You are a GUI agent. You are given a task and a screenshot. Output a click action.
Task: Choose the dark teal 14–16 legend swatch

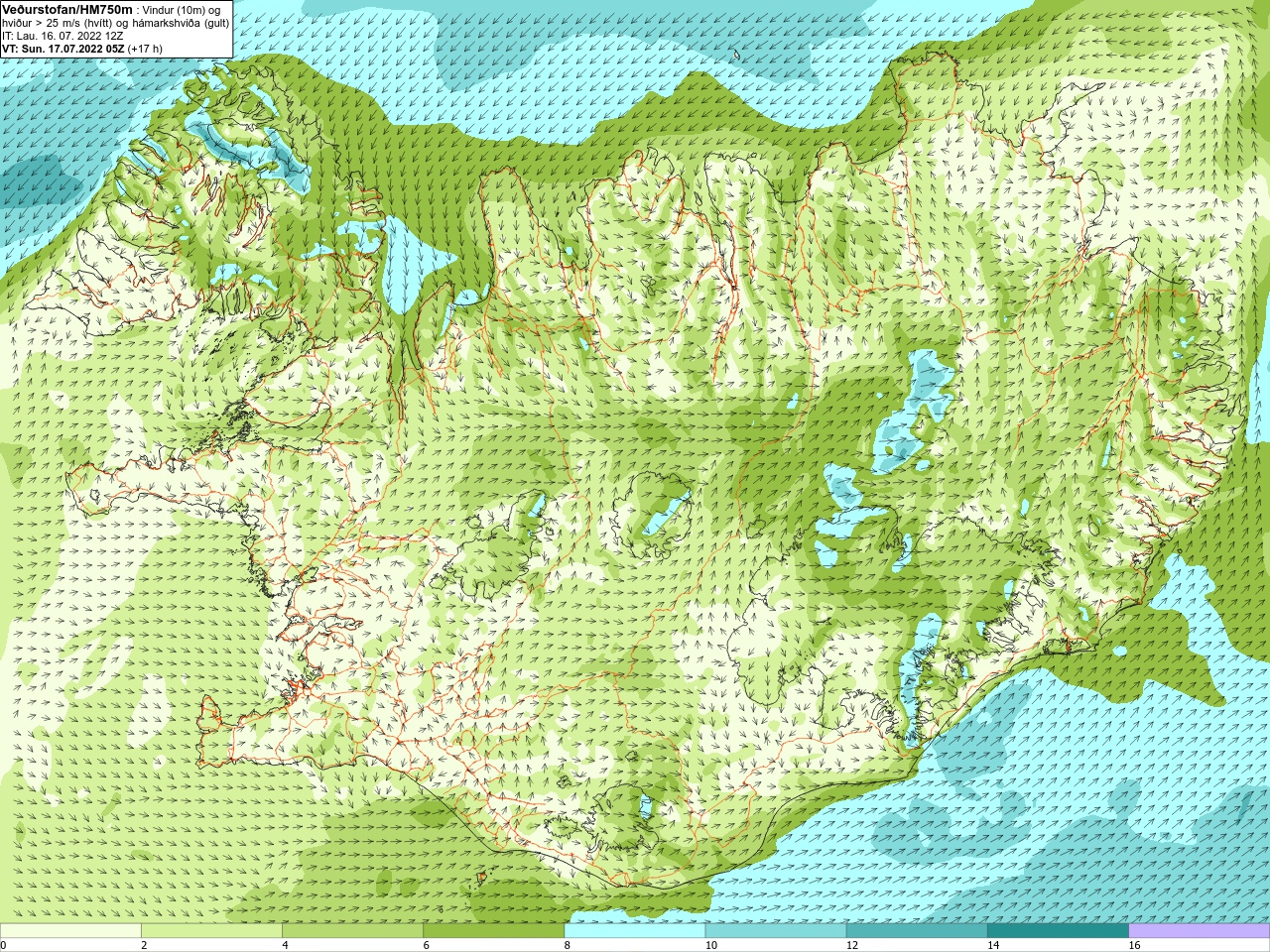pos(1058,930)
